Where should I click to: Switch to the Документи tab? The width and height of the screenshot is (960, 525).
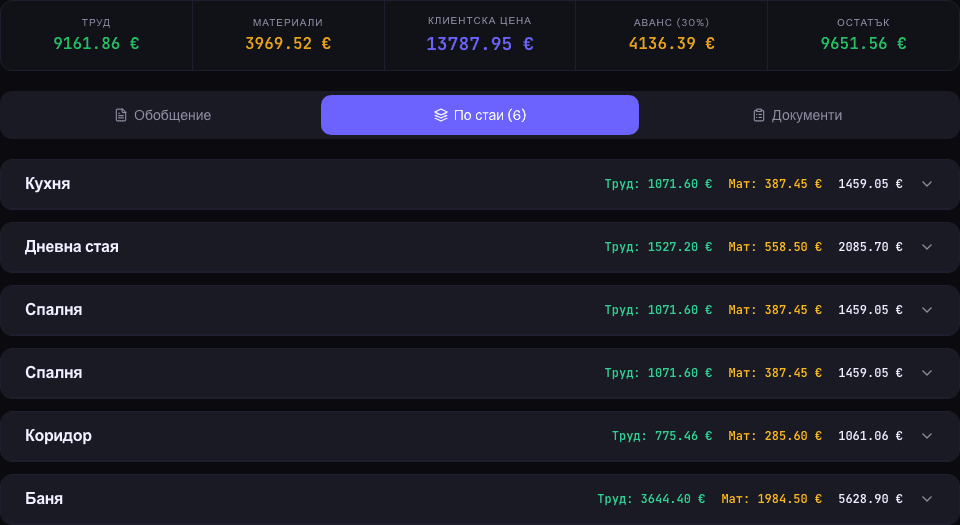pyautogui.click(x=797, y=115)
